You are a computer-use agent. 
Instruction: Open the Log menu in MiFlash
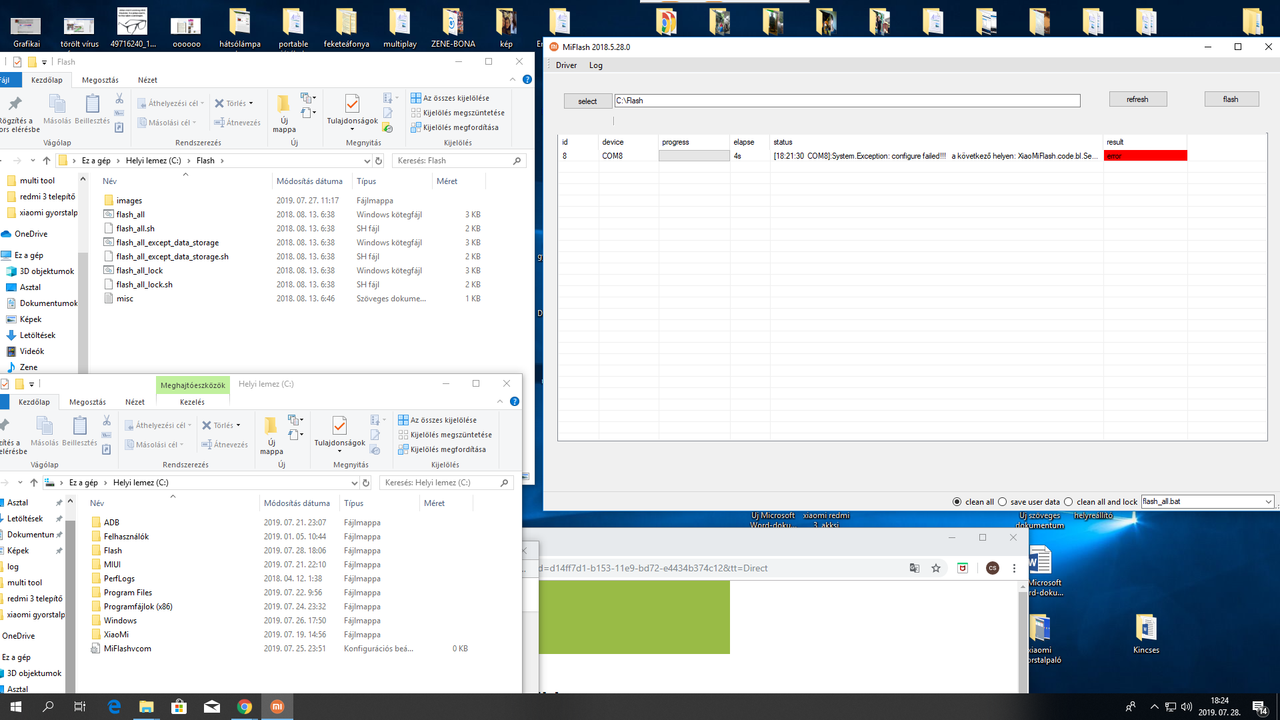(x=596, y=65)
